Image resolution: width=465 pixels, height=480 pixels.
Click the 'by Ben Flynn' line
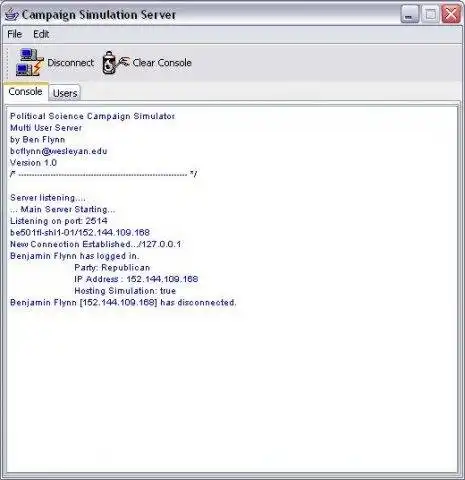[38, 140]
